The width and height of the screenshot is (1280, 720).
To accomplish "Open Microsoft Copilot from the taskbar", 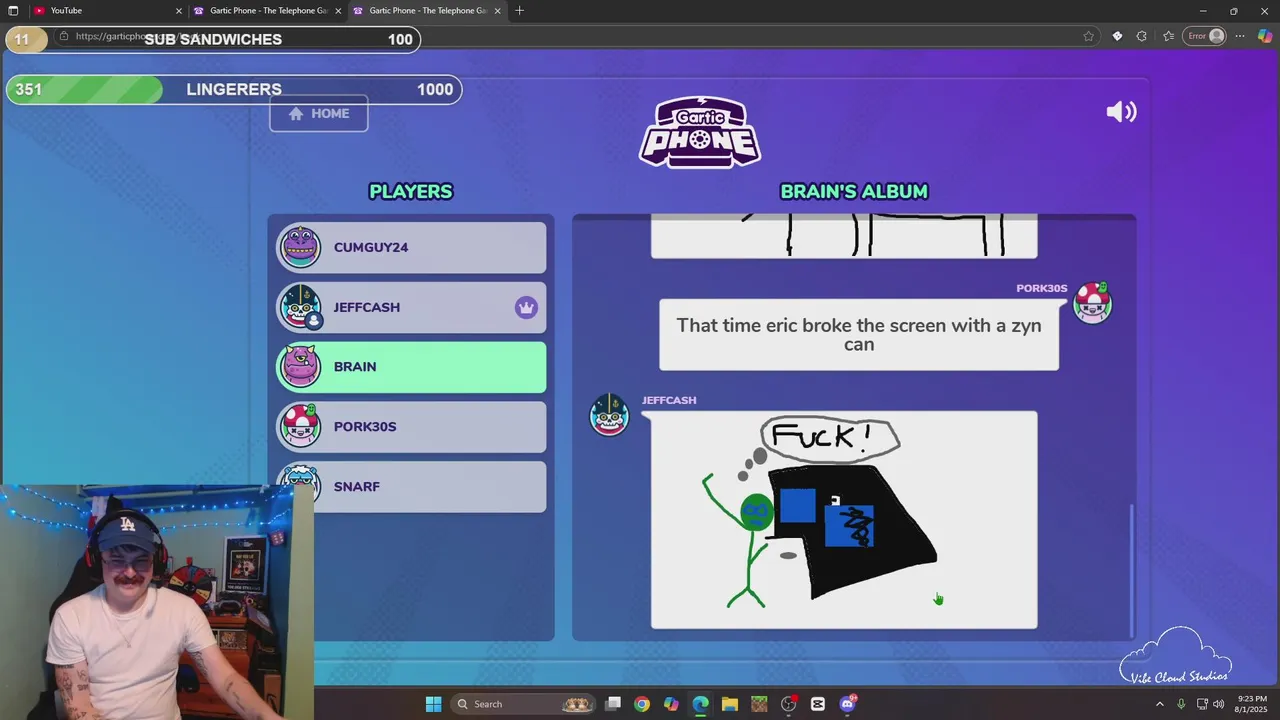I will (671, 704).
